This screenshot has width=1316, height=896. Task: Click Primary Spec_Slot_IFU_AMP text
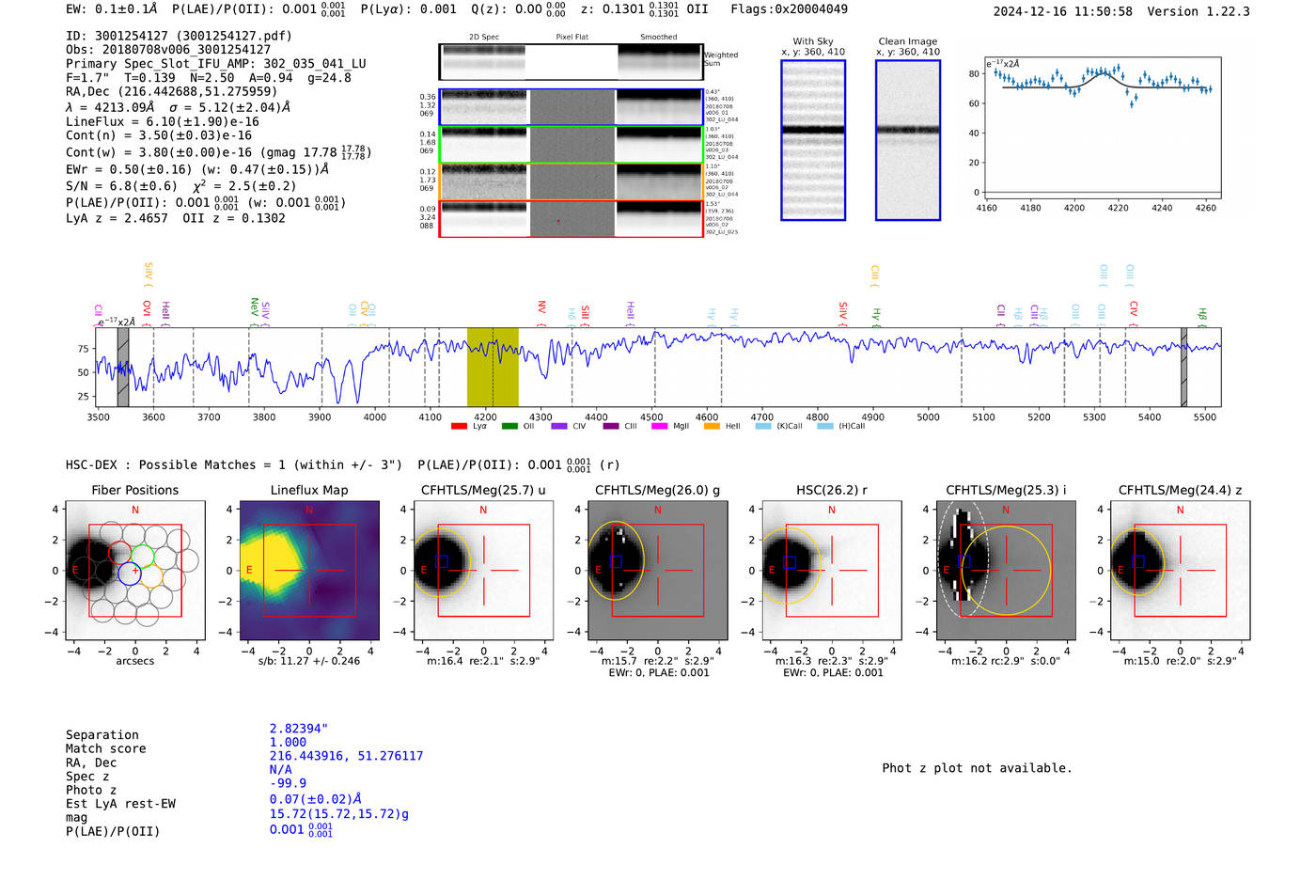pyautogui.click(x=216, y=64)
